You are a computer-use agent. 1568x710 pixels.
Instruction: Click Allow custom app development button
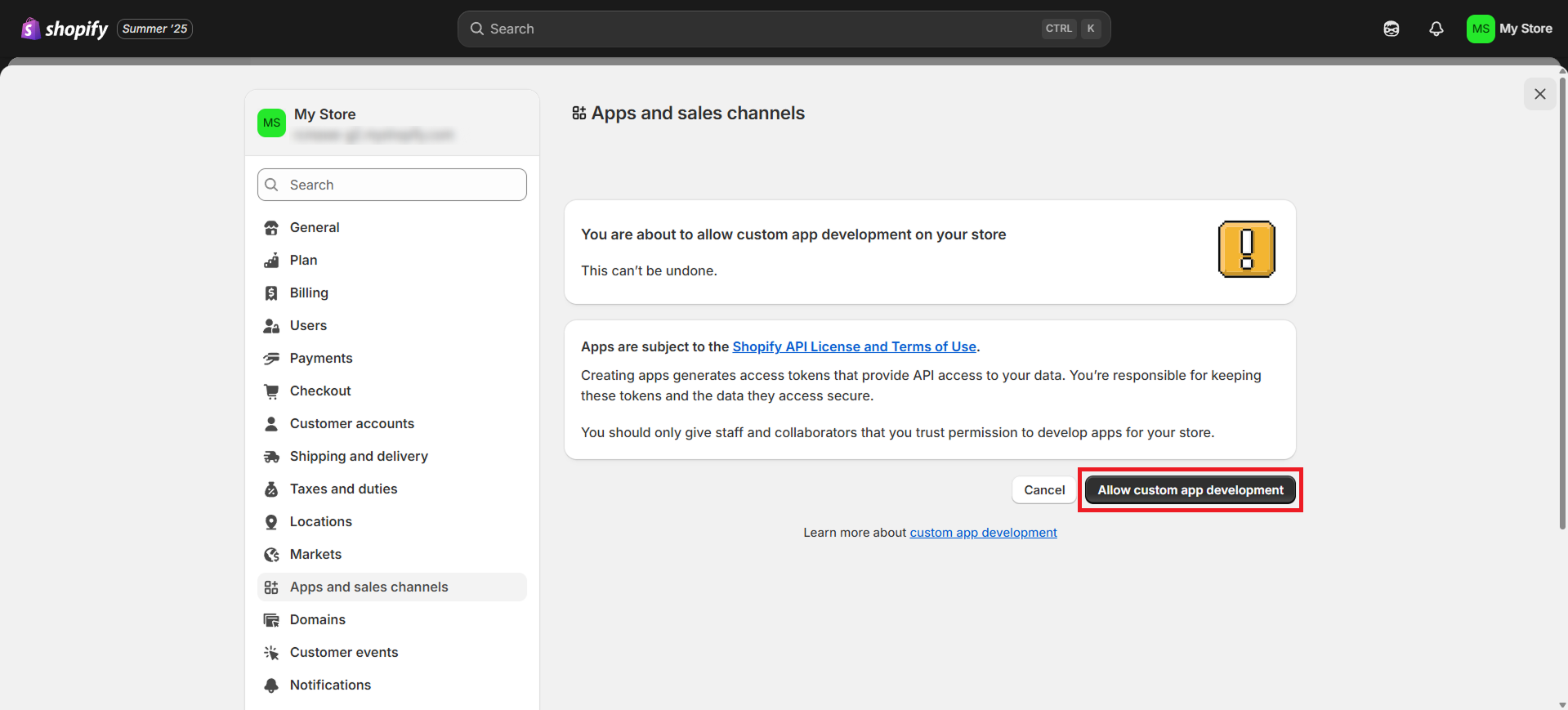point(1191,490)
